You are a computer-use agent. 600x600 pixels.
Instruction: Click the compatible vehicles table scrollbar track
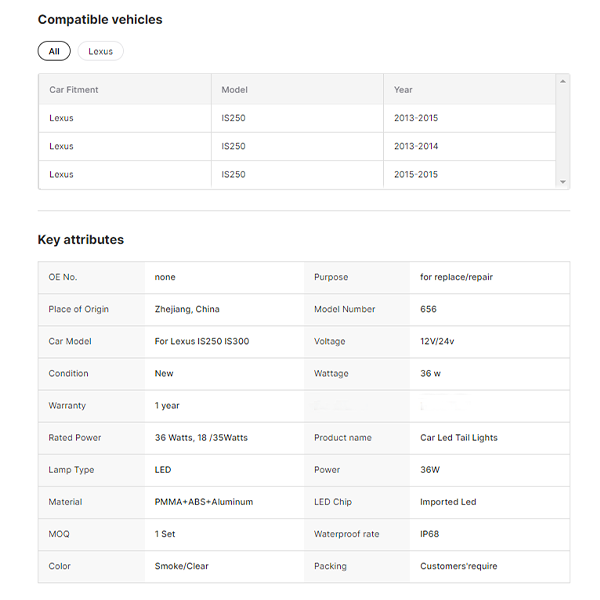563,130
